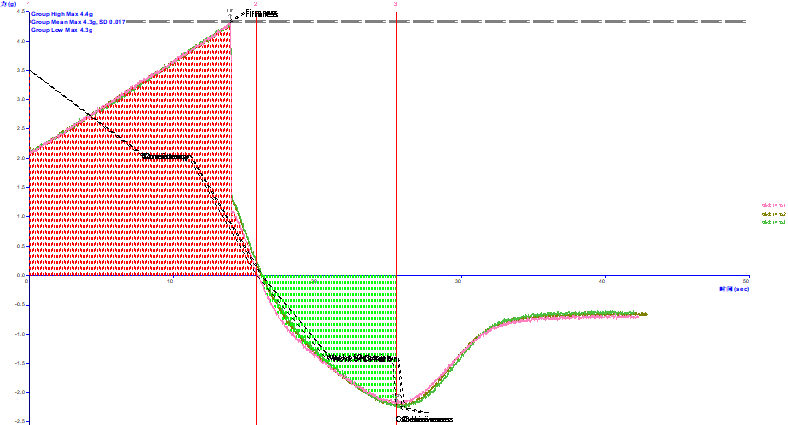Click the Group Low Max 4.3g label
Image resolution: width=788 pixels, height=425 pixels.
tap(61, 30)
